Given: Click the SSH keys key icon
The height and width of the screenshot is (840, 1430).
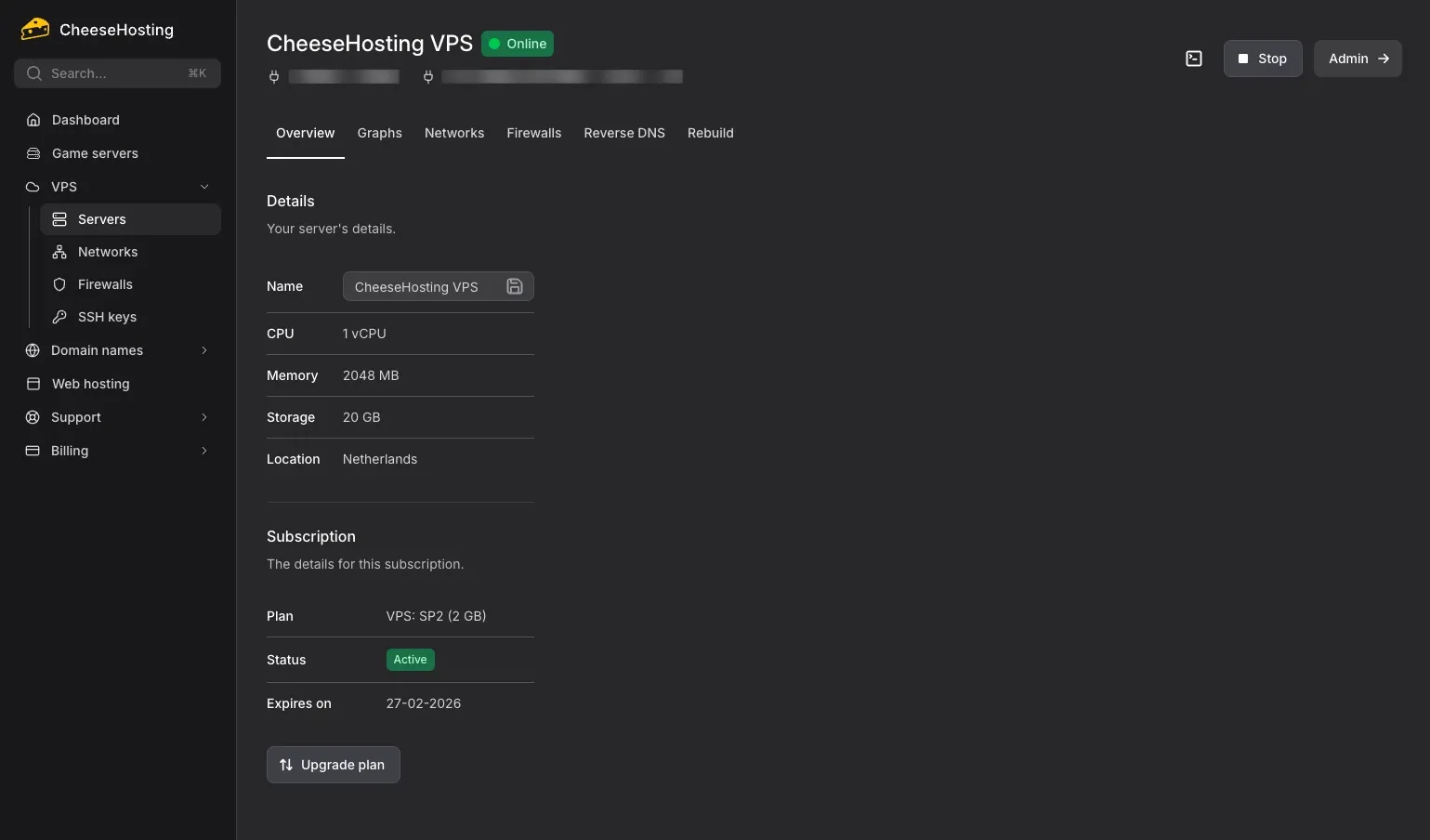Looking at the screenshot, I should point(60,316).
